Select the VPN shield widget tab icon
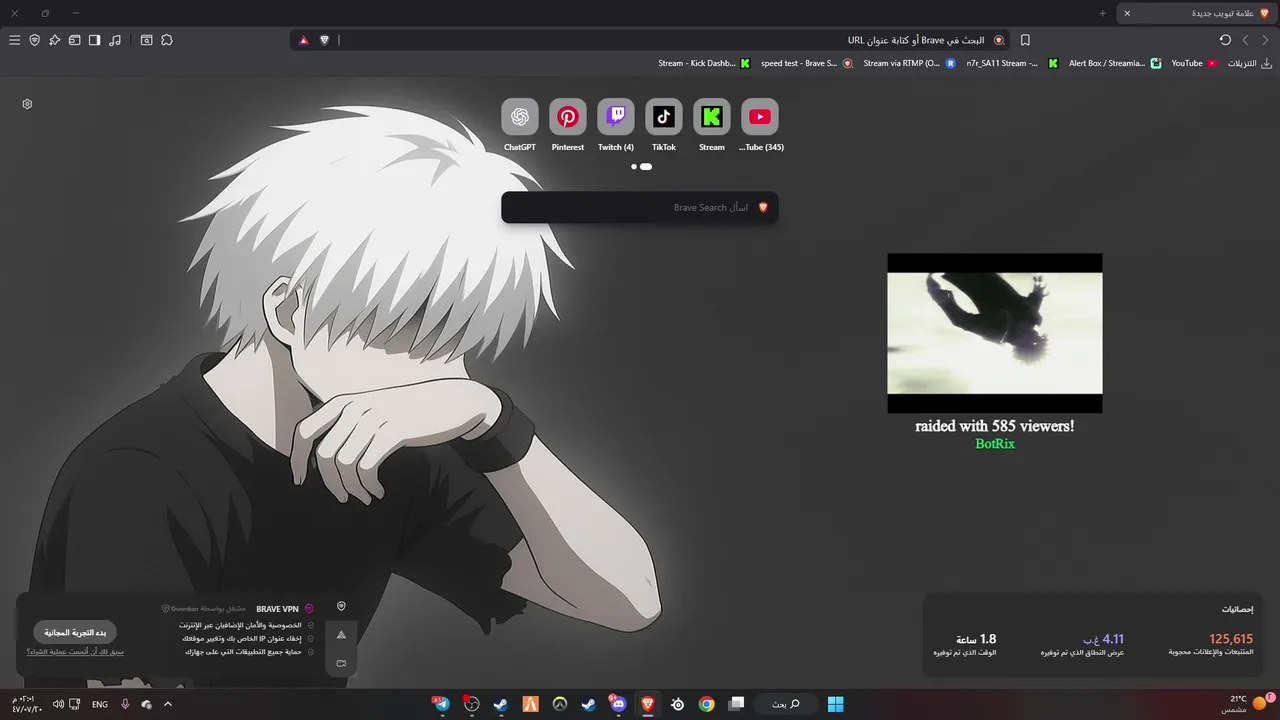1280x720 pixels. pos(341,606)
